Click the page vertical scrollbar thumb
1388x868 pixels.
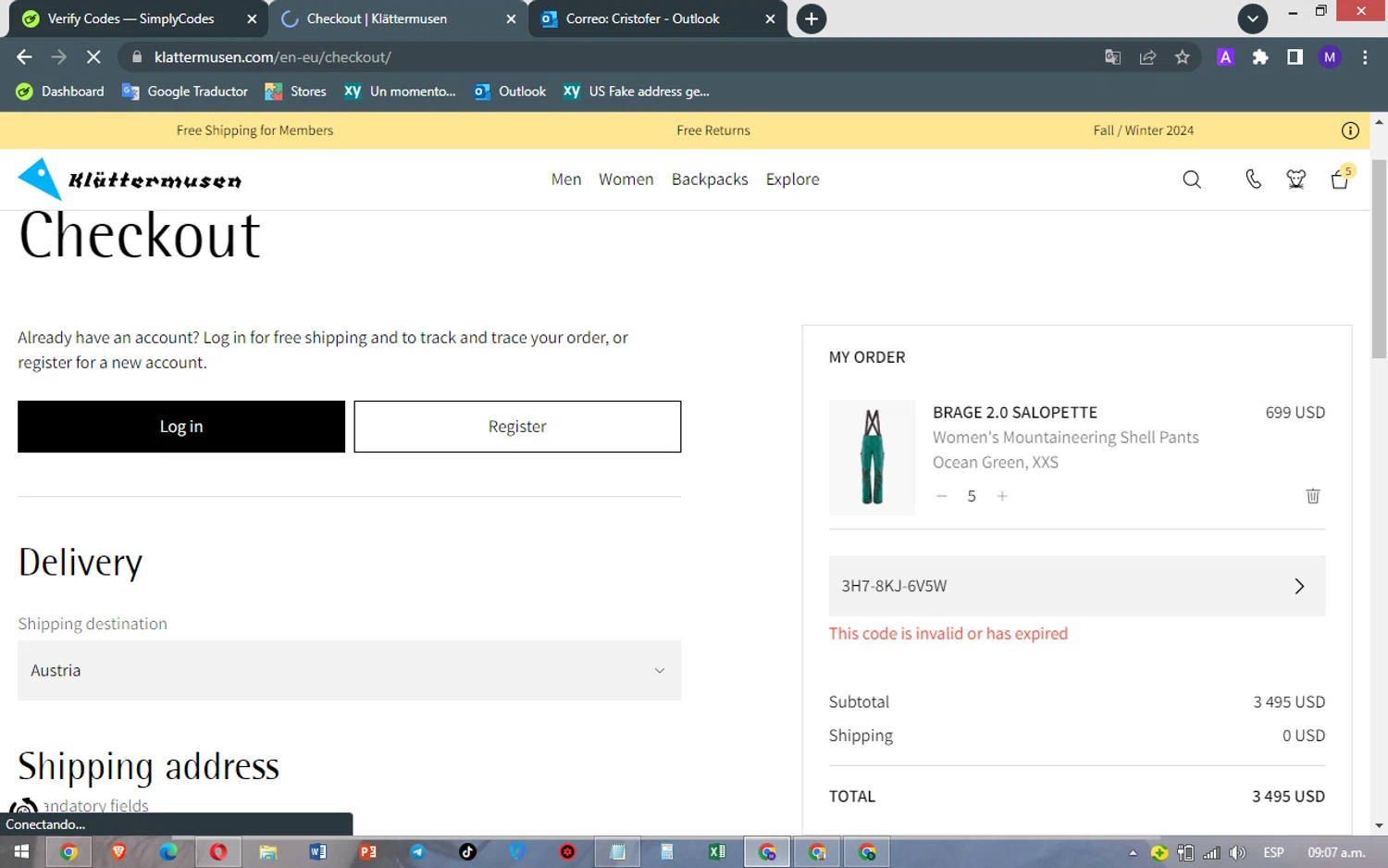1379,259
